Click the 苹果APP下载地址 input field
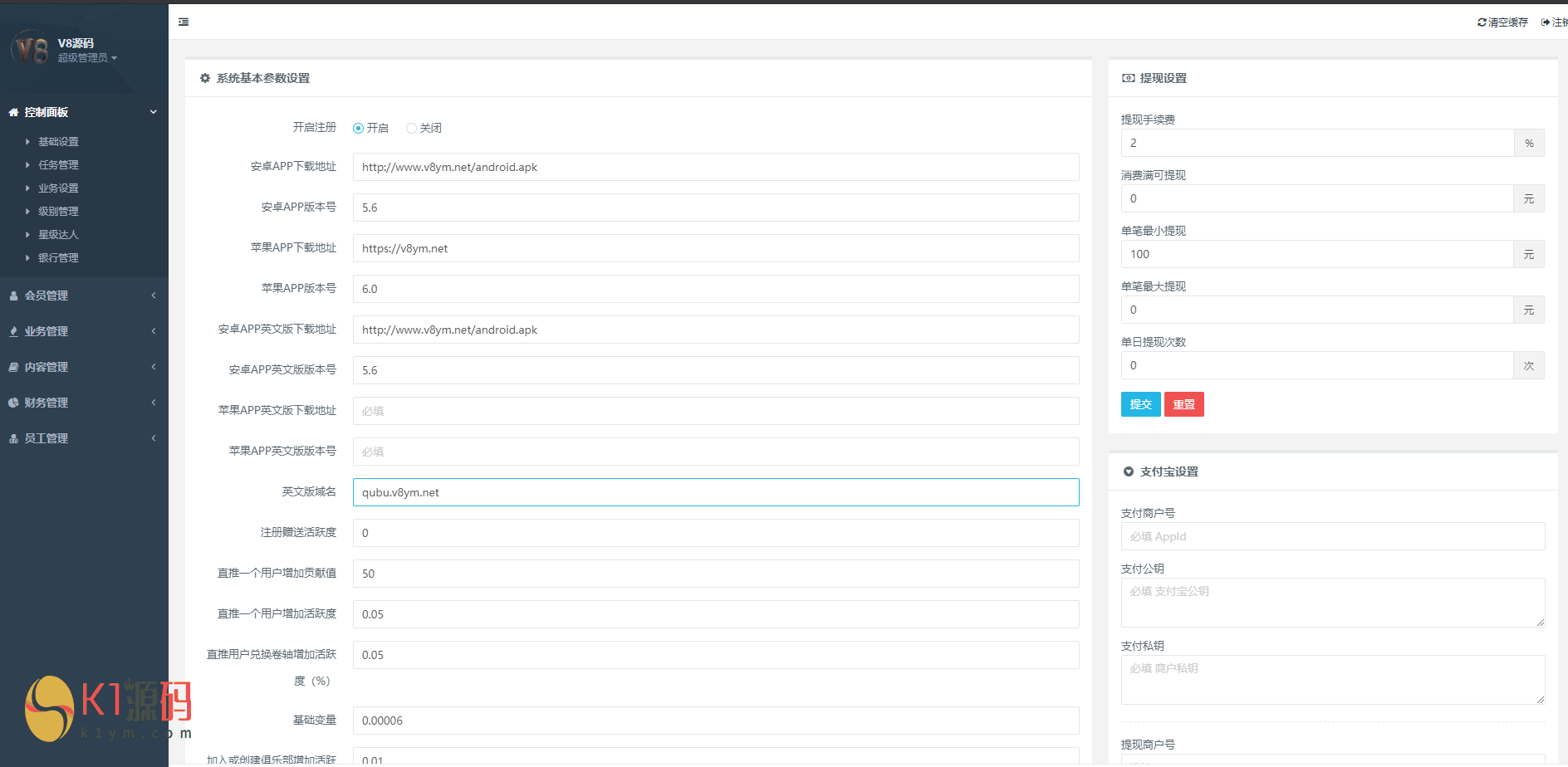This screenshot has height=767, width=1568. click(x=716, y=248)
